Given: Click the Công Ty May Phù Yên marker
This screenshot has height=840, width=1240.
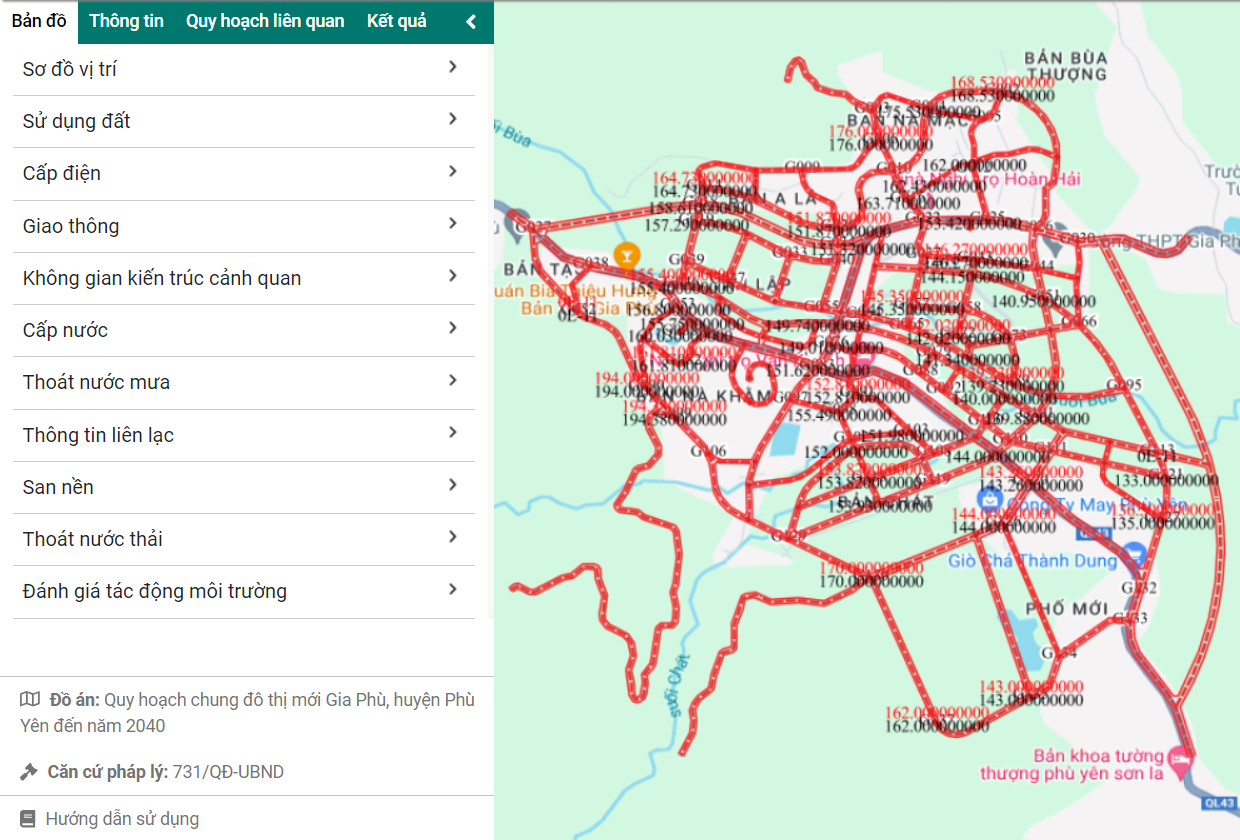Looking at the screenshot, I should tap(990, 497).
